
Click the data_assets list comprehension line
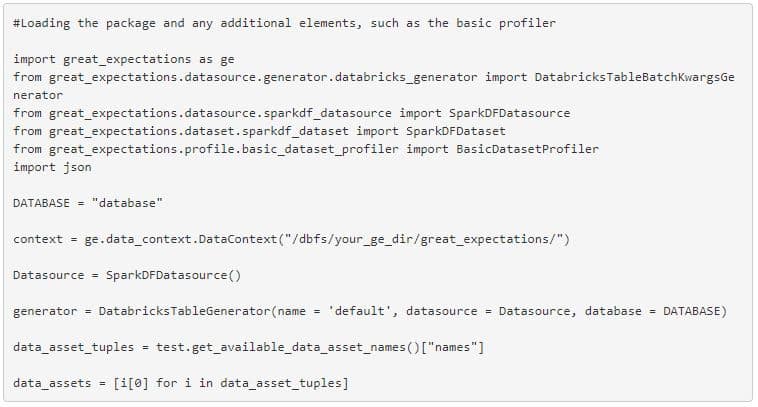(x=181, y=383)
